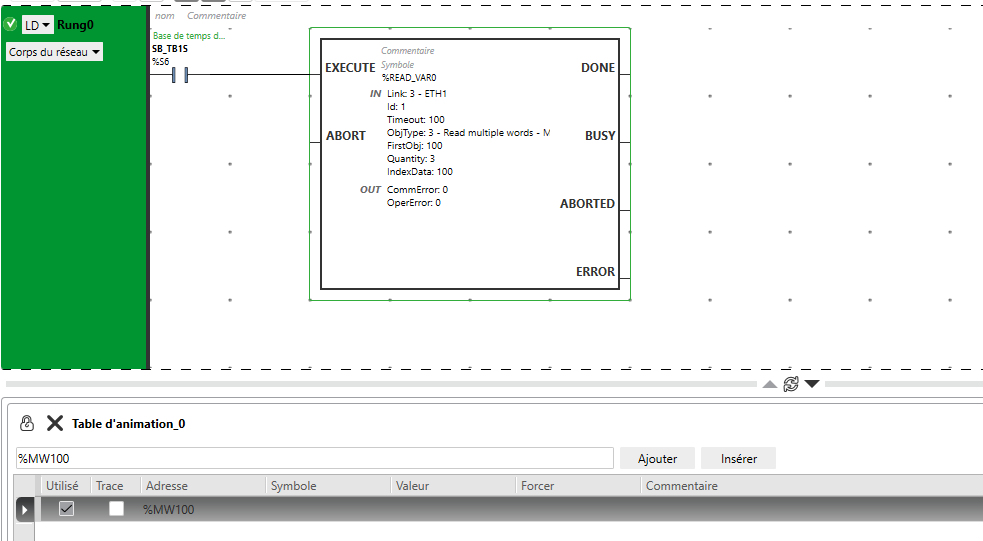Select the %READ_VAR0 function block
The height and width of the screenshot is (541, 983).
(x=470, y=164)
